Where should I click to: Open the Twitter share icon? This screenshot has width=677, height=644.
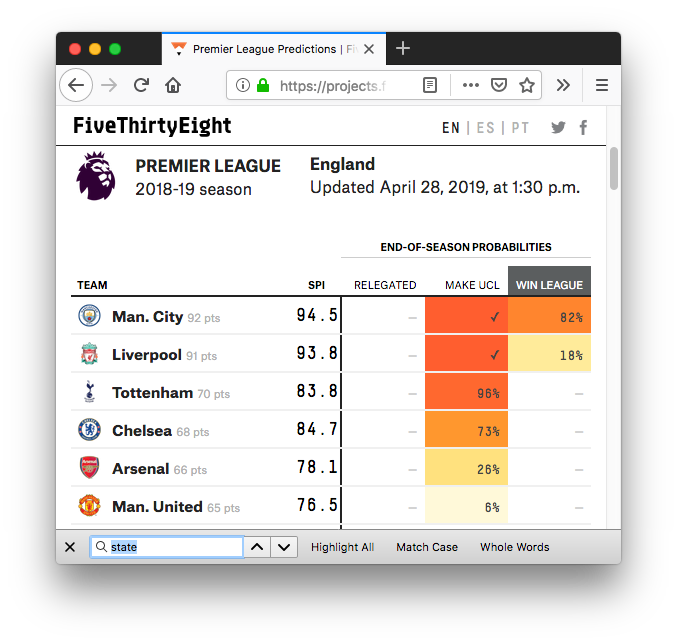(558, 127)
